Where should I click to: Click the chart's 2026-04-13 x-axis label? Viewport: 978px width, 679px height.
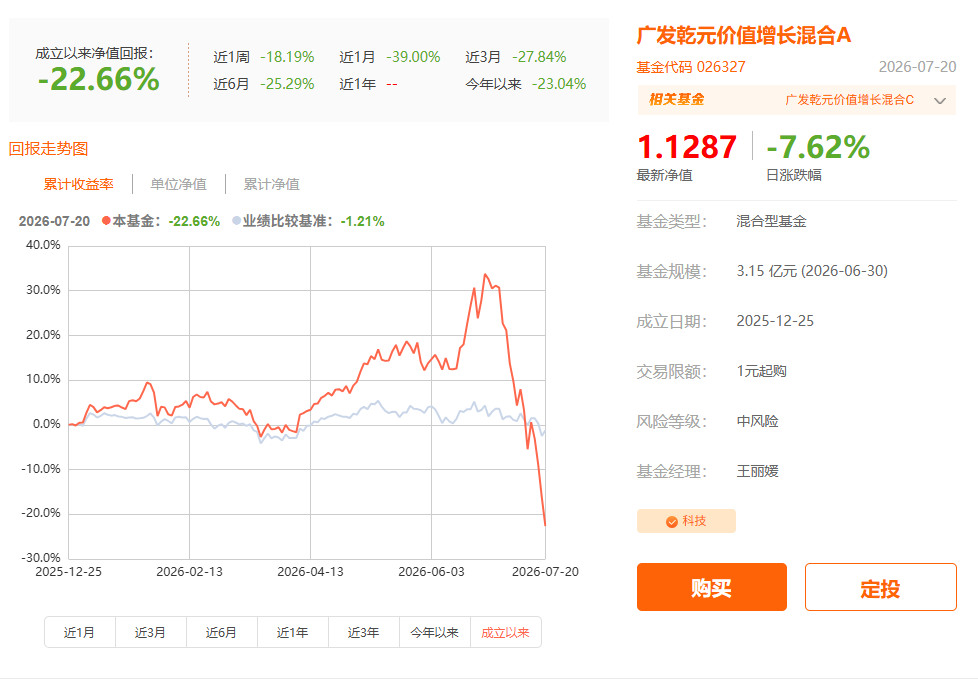coord(310,571)
